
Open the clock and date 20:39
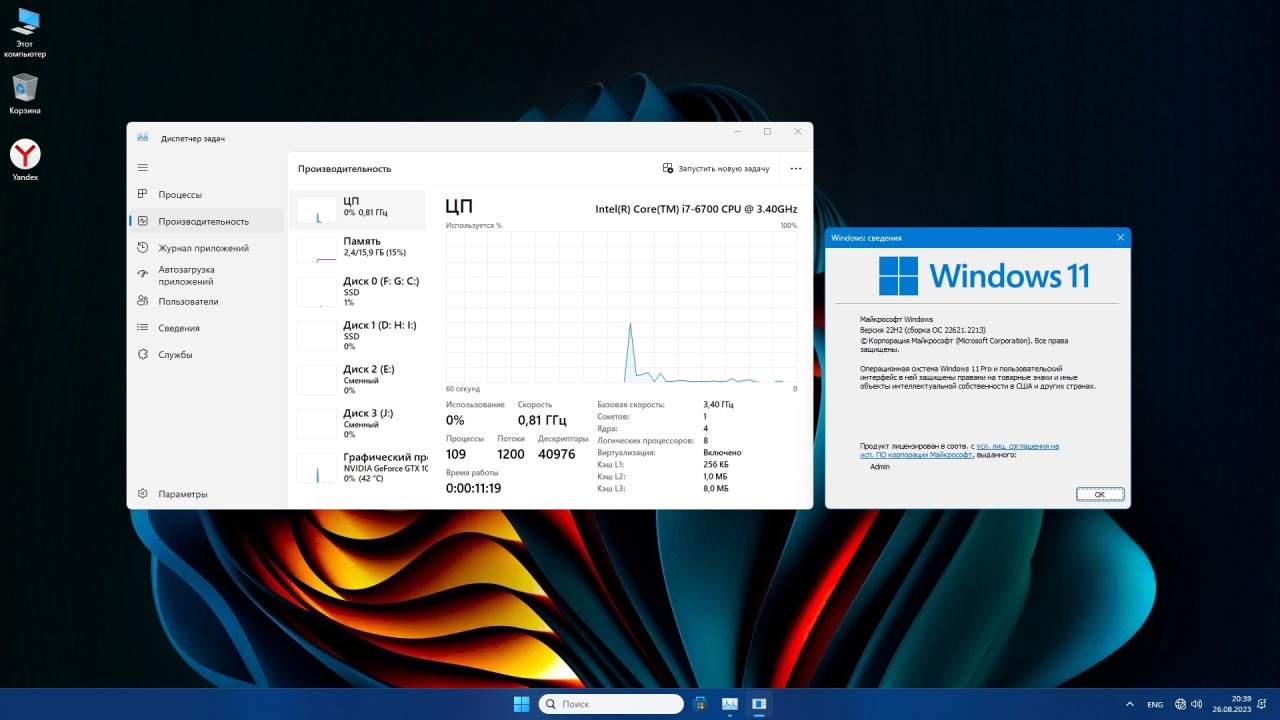(x=1234, y=704)
